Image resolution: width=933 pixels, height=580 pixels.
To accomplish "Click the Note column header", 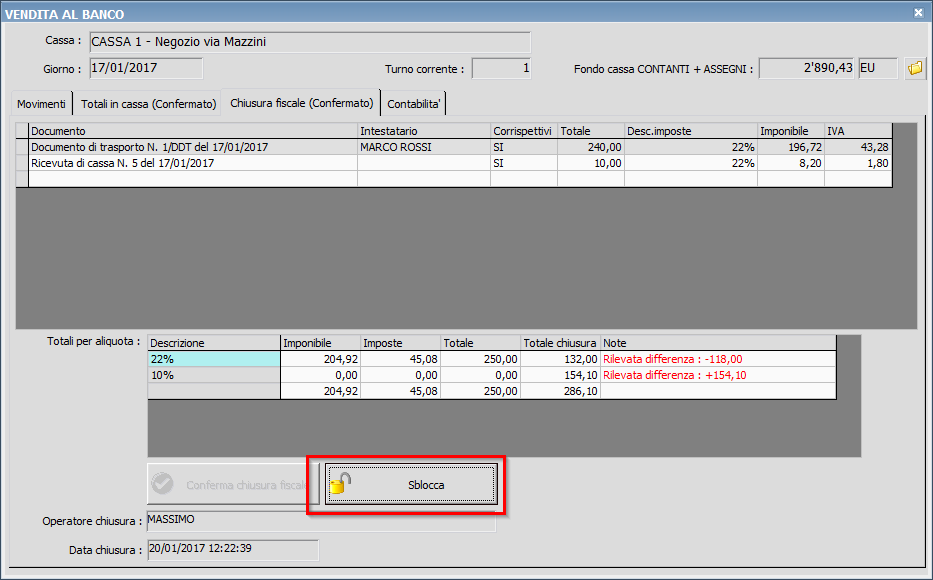I will pos(718,343).
